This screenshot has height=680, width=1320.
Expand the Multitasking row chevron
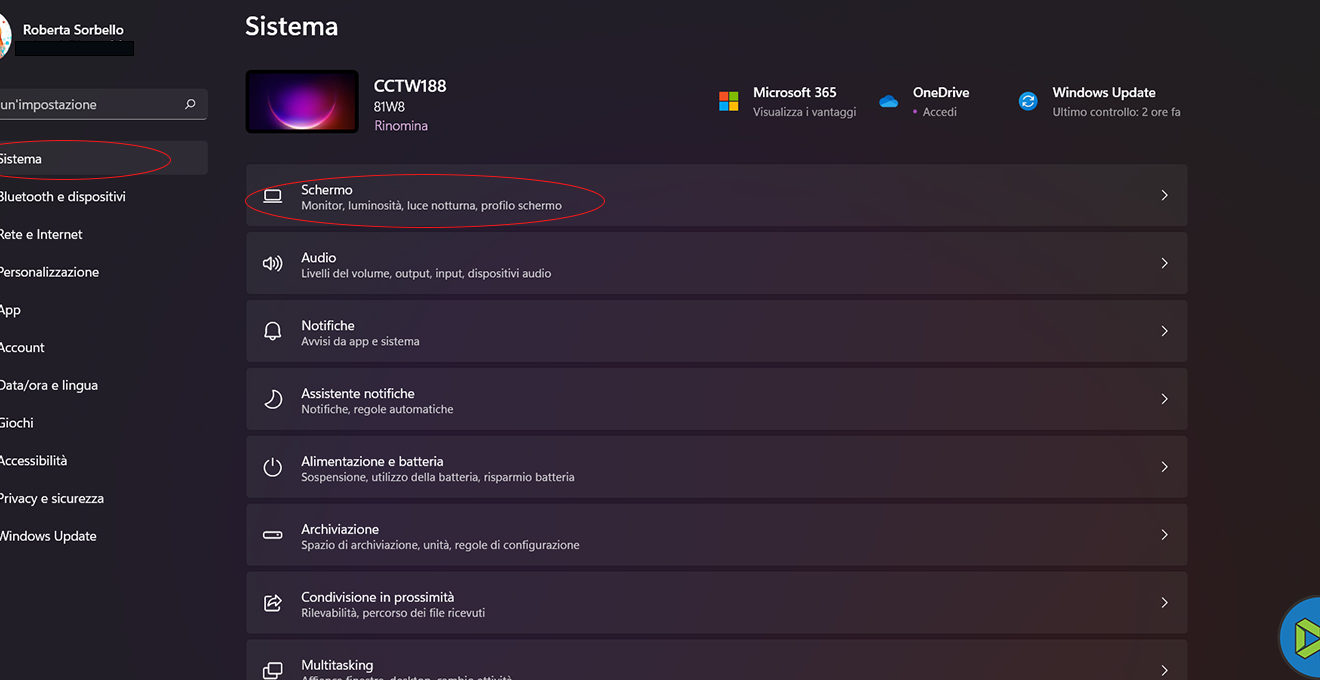click(1164, 670)
